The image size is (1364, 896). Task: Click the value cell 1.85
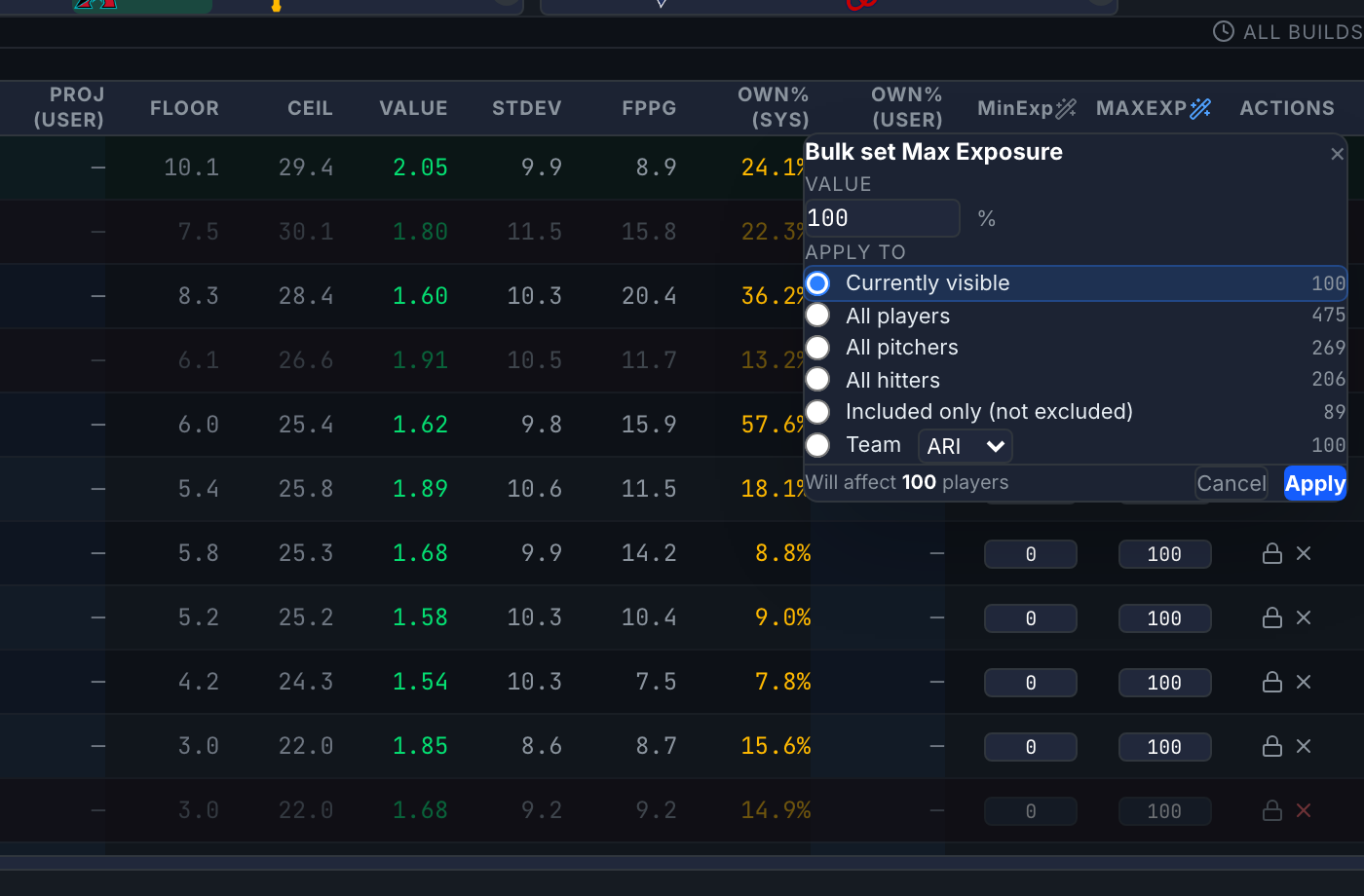click(420, 746)
